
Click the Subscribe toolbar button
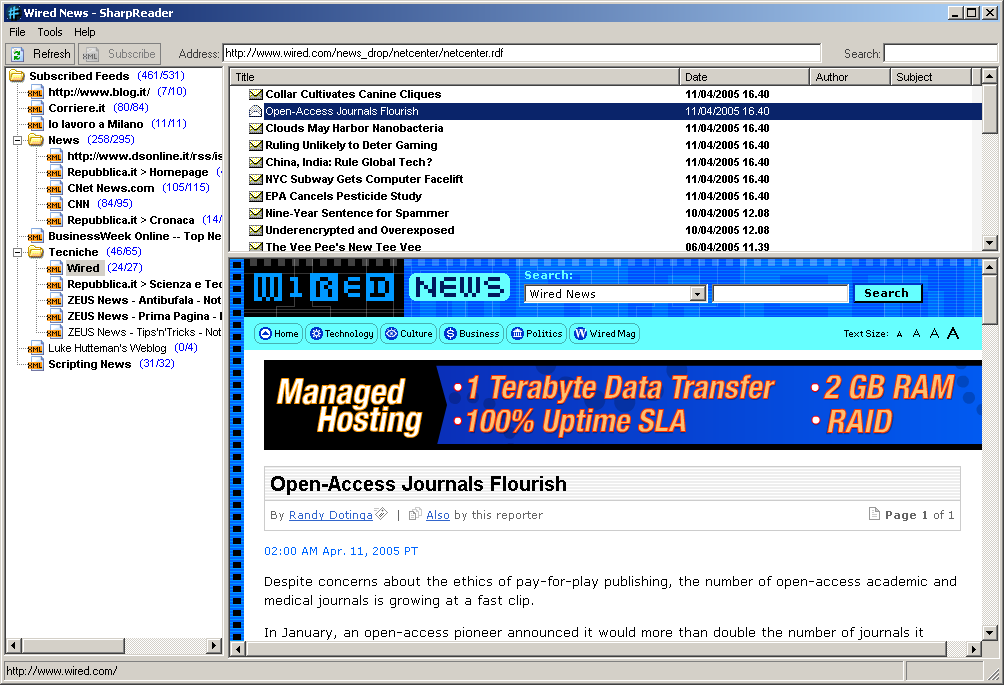tap(120, 54)
